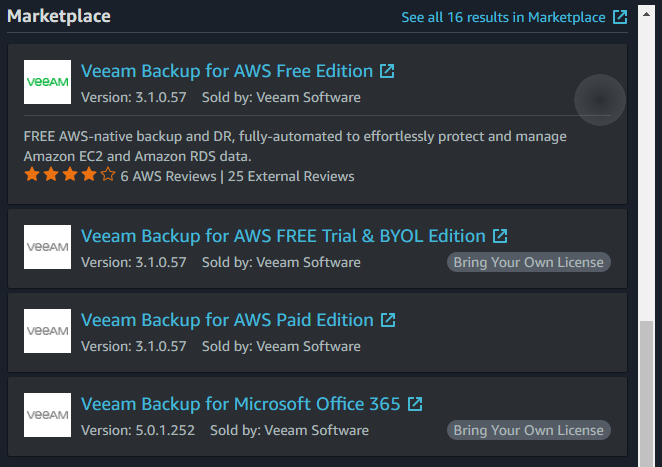This screenshot has width=662, height=467.
Task: Click external link icon beside Marketplace results link
Action: click(620, 17)
